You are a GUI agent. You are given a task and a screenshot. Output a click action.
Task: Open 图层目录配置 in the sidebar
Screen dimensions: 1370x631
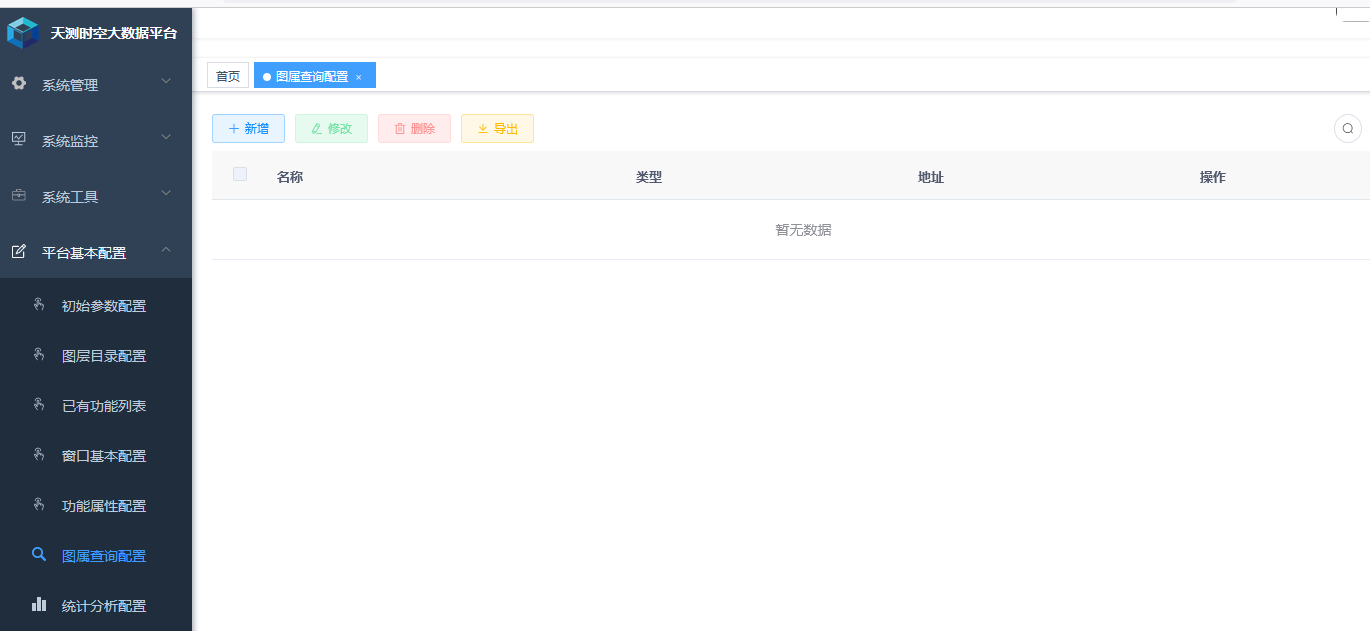click(x=104, y=356)
